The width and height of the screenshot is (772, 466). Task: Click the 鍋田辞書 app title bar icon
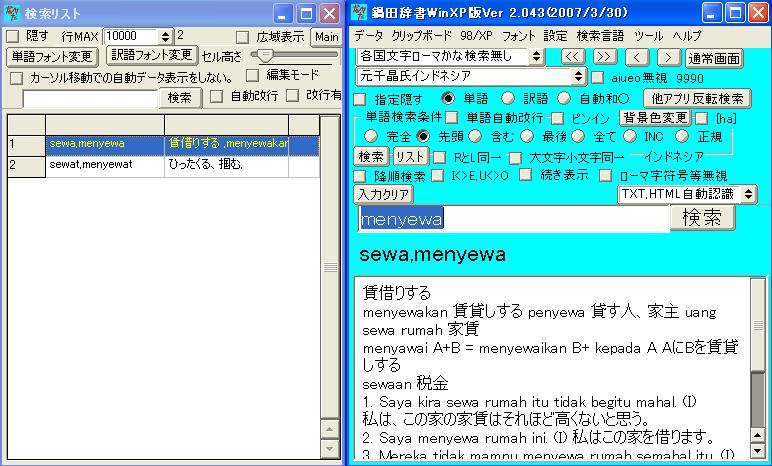tap(357, 13)
